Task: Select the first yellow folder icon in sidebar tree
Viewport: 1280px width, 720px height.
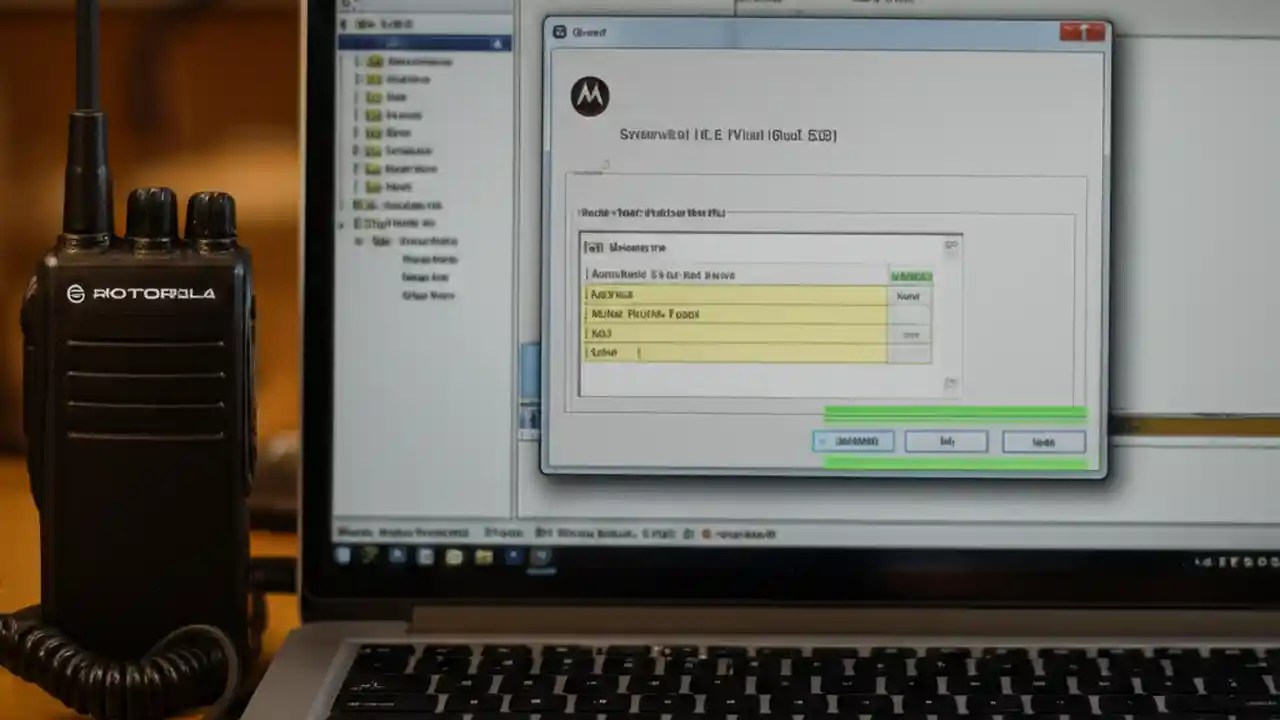Action: (x=374, y=62)
